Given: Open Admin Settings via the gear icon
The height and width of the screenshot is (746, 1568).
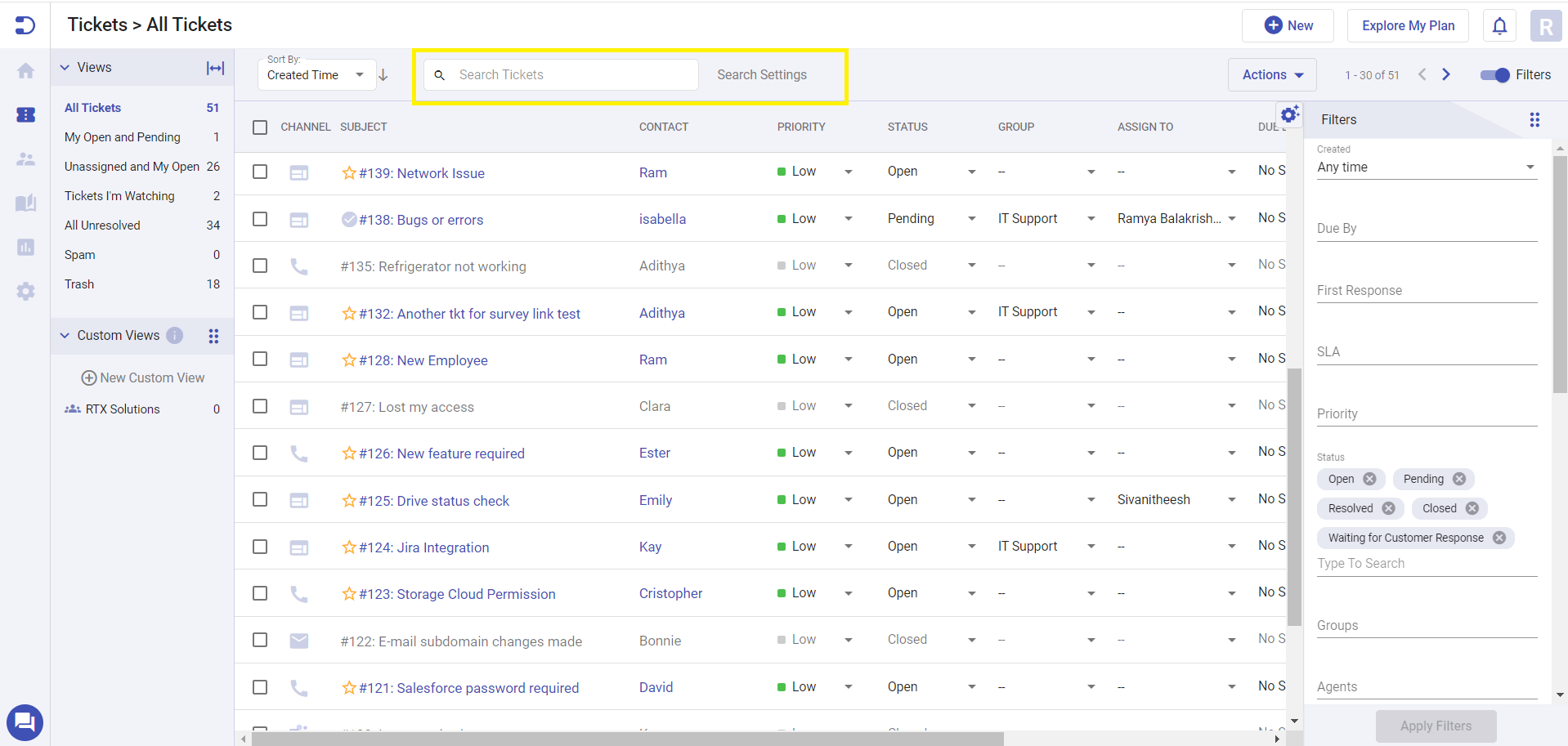Looking at the screenshot, I should point(25,291).
